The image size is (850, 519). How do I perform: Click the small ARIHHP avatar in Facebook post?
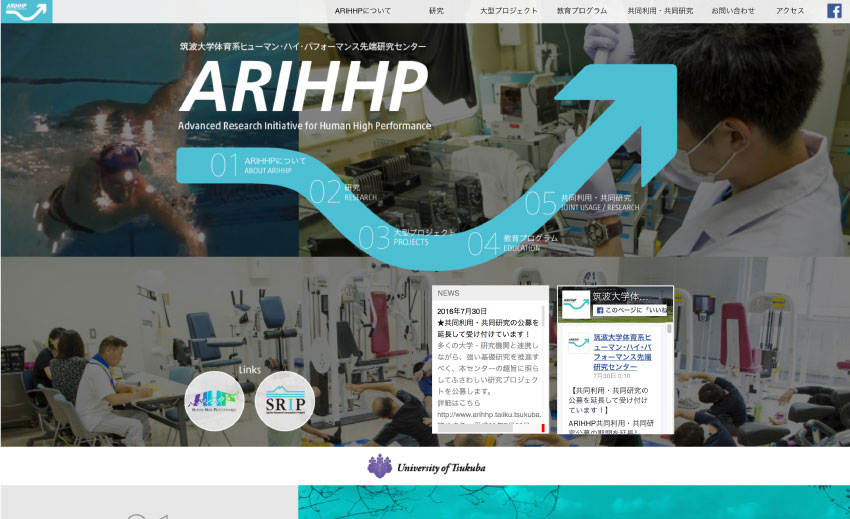[578, 343]
